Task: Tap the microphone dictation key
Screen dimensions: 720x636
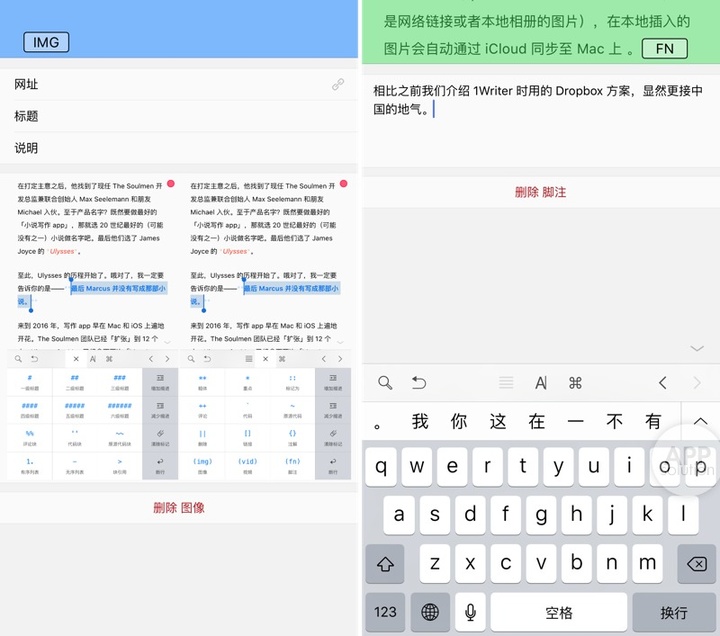Action: point(469,611)
